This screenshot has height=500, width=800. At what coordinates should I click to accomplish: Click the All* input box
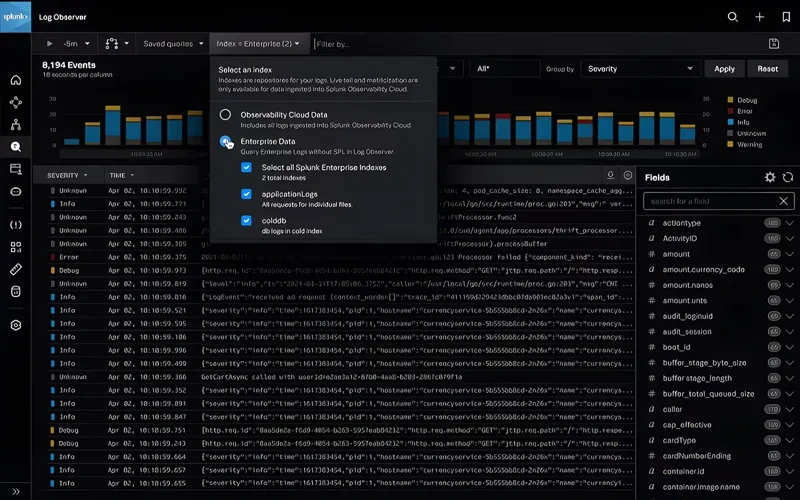click(x=505, y=69)
